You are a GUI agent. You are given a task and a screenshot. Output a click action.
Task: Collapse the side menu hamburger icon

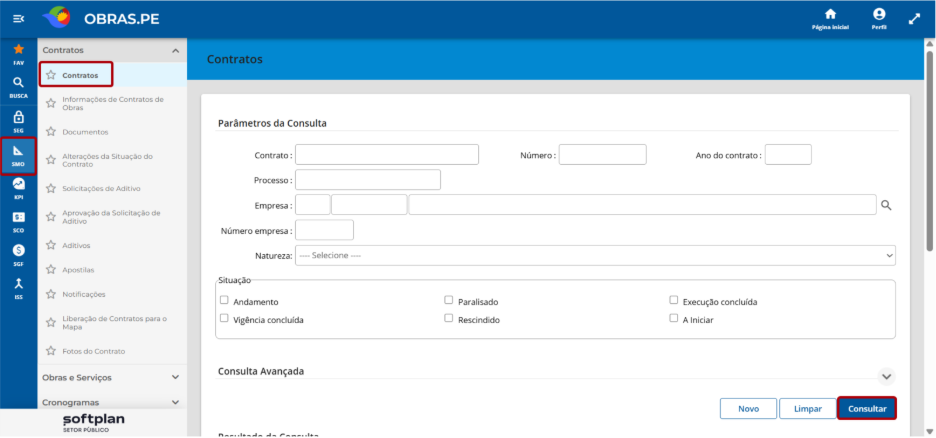(x=19, y=19)
